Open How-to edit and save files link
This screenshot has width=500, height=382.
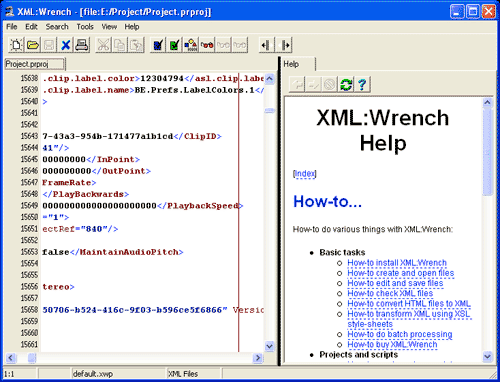point(395,283)
